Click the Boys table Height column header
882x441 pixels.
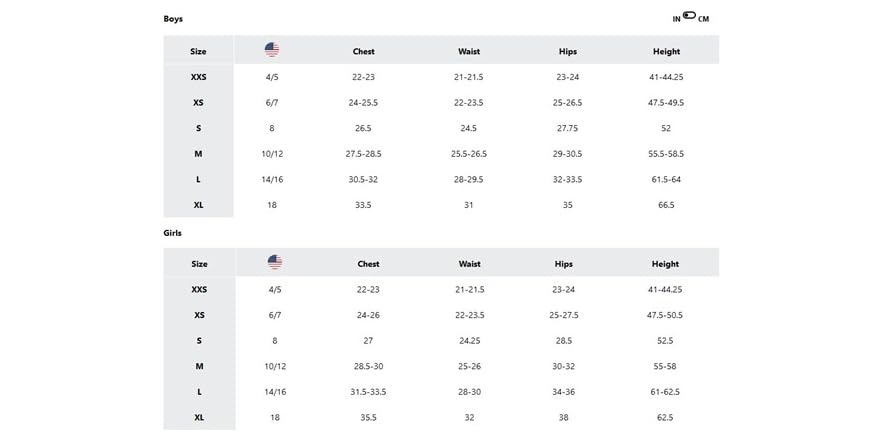pos(666,51)
